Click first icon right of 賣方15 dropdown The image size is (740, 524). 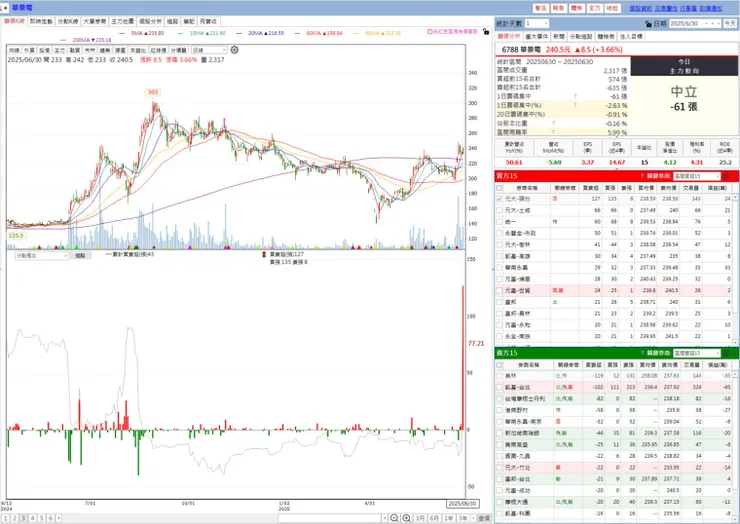coord(726,353)
